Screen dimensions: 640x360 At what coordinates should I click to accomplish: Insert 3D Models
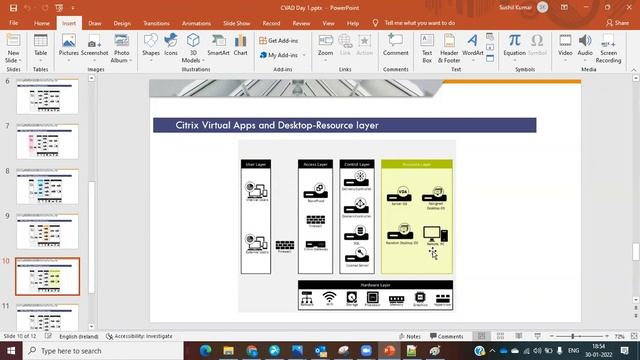click(x=193, y=48)
